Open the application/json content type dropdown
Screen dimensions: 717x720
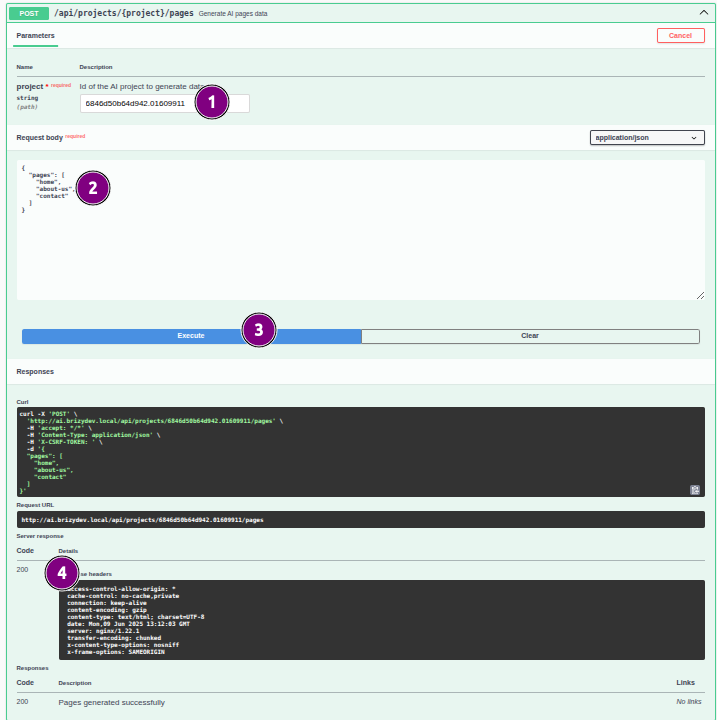[x=647, y=138]
